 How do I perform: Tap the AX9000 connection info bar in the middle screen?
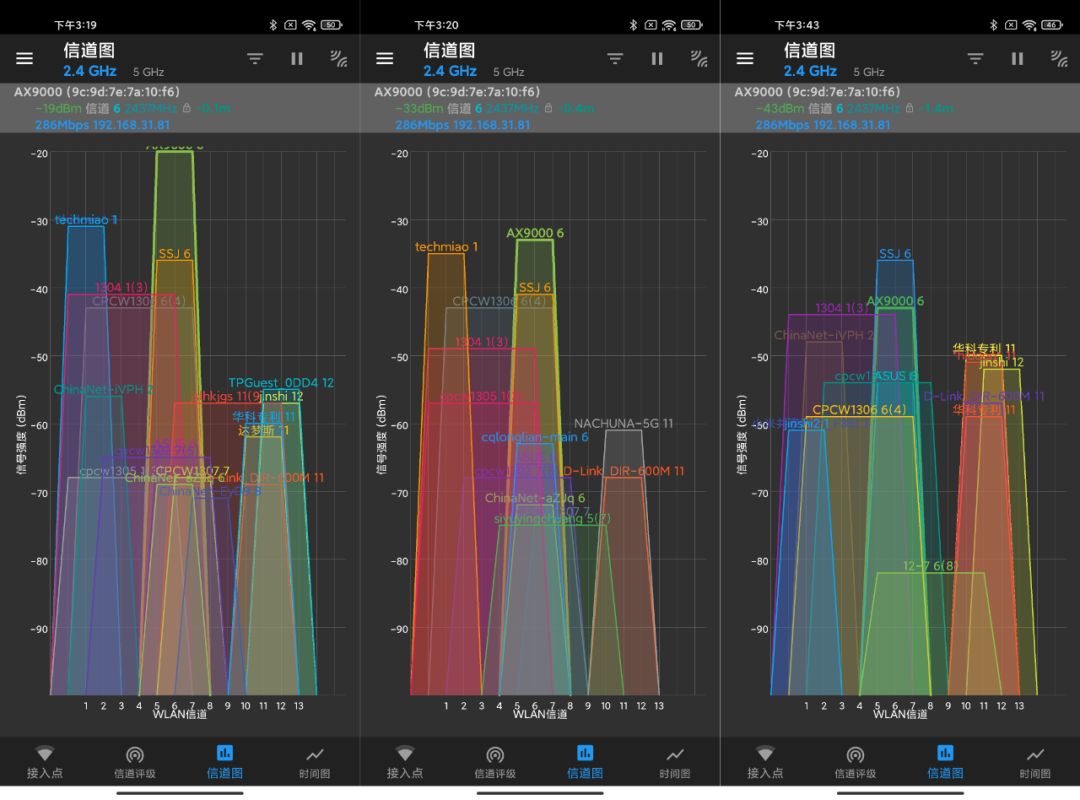click(540, 107)
